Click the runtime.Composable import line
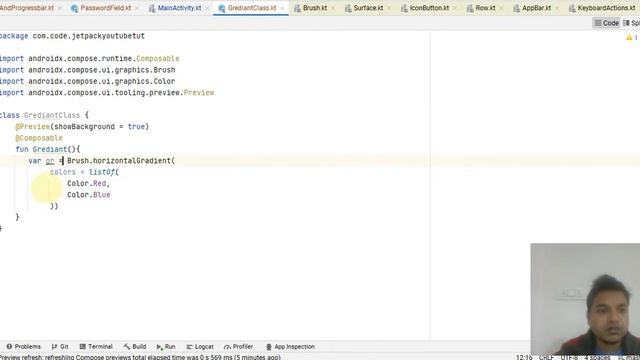Screen dimensions: 640x360 pos(89,59)
